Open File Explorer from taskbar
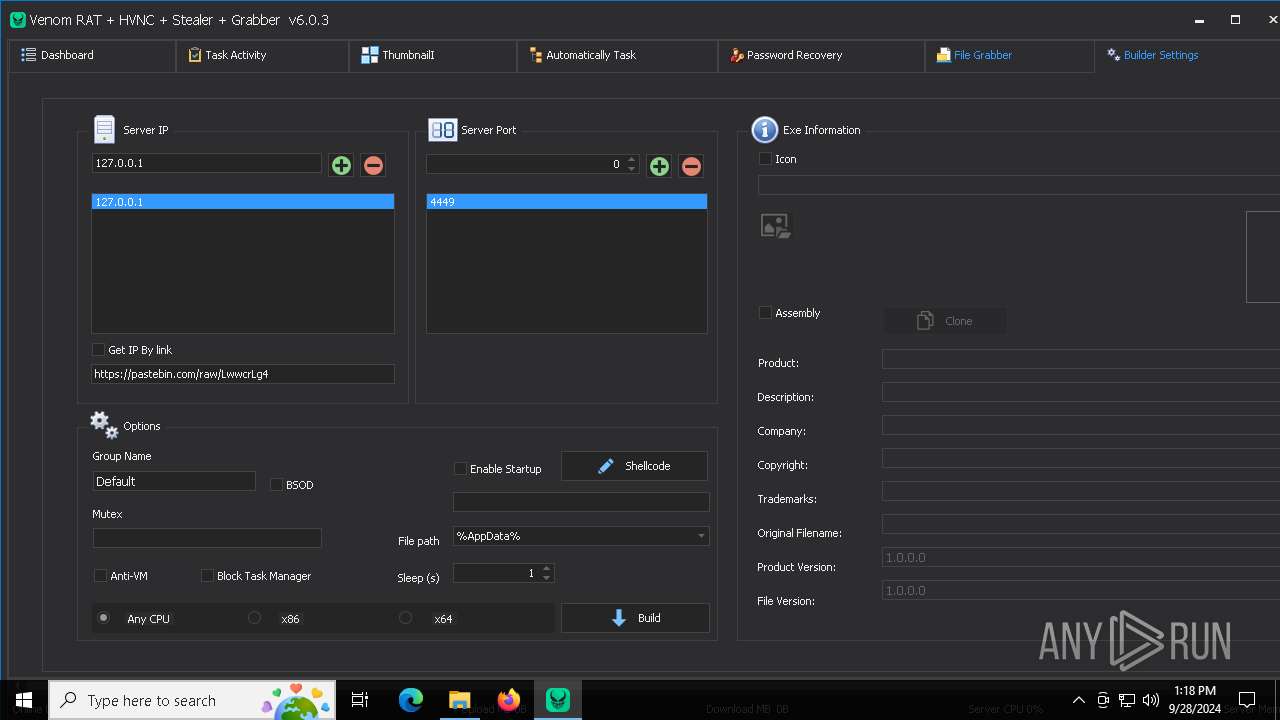 point(459,700)
